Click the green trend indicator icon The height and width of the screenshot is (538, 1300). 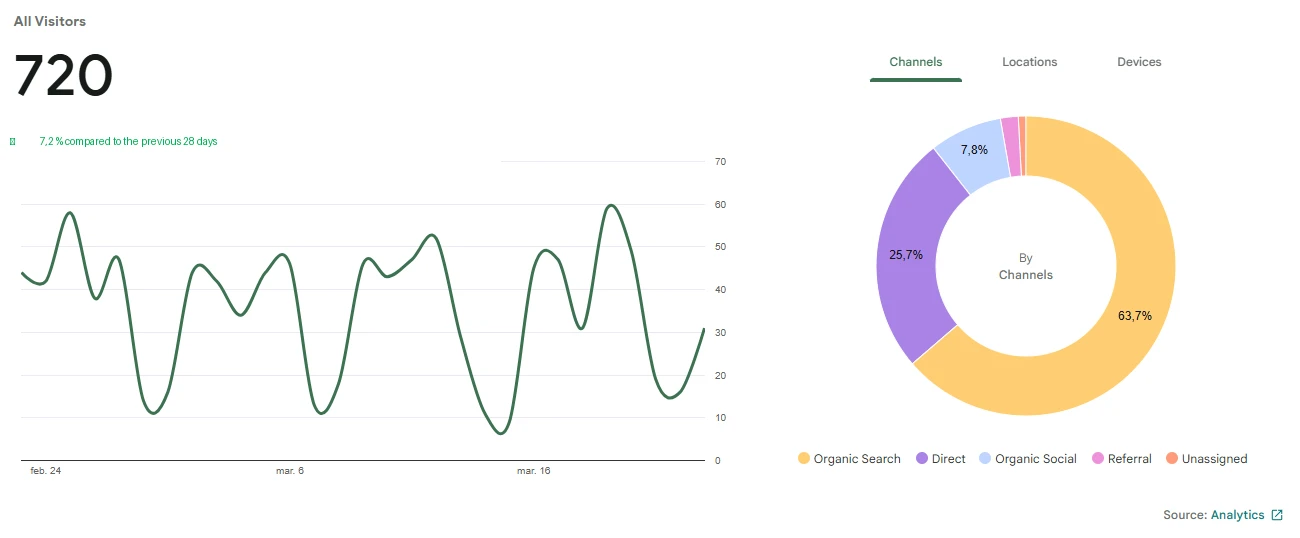(13, 142)
